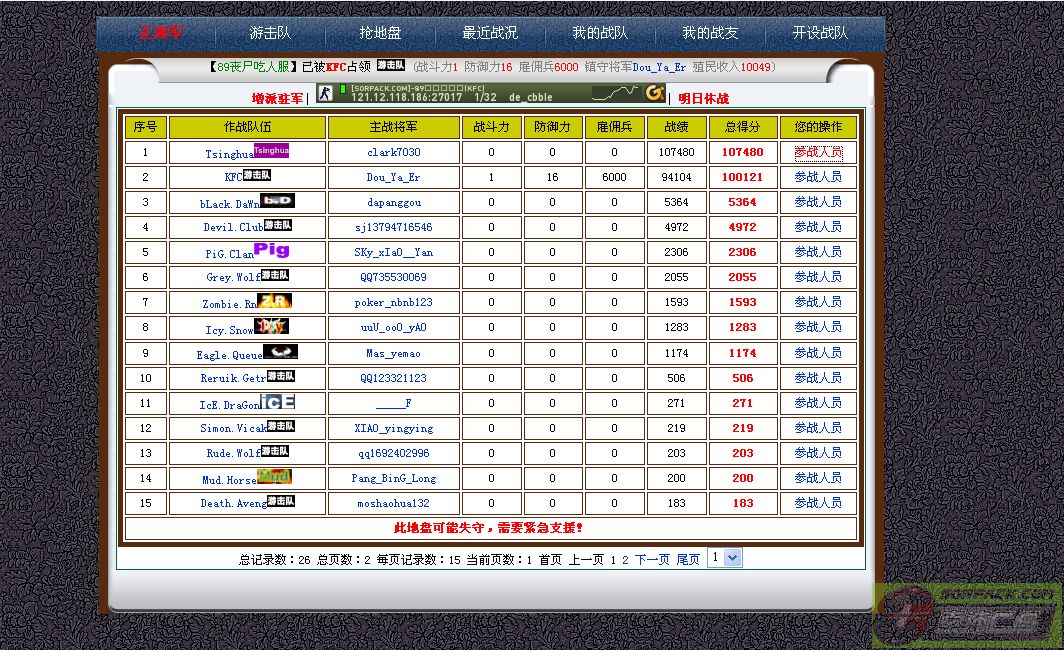This screenshot has height=650, width=1064.
Task: Click the purple Pig clan logo
Action: coord(272,250)
